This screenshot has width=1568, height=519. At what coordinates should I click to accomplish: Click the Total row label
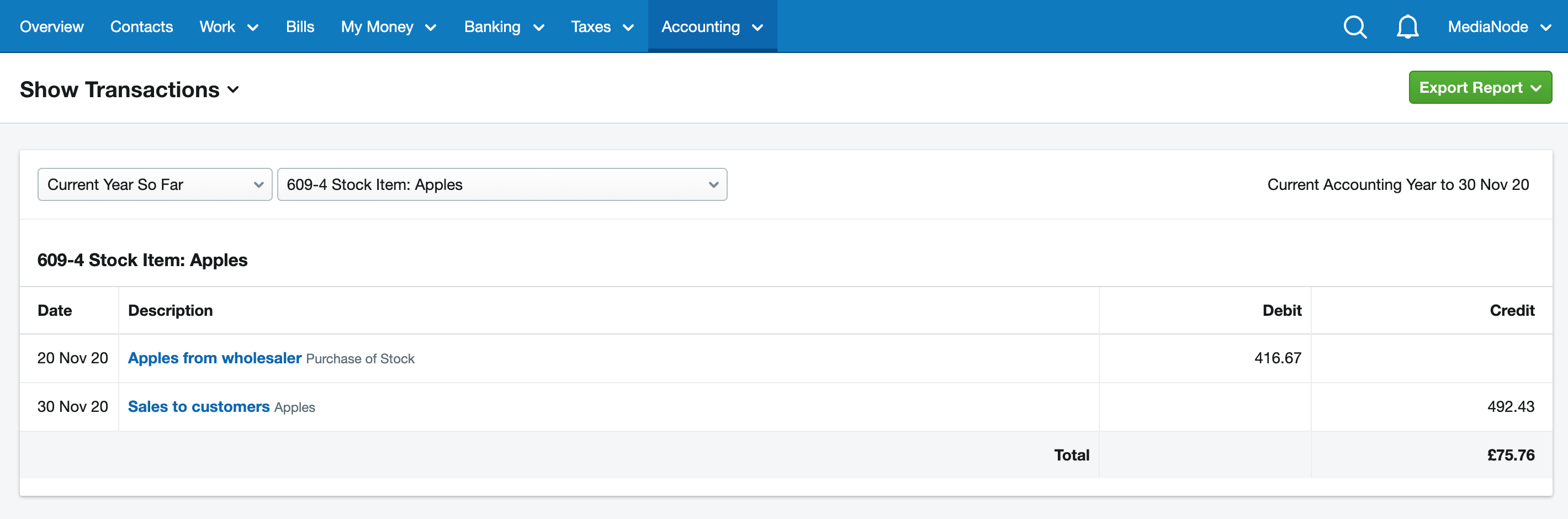(1072, 455)
